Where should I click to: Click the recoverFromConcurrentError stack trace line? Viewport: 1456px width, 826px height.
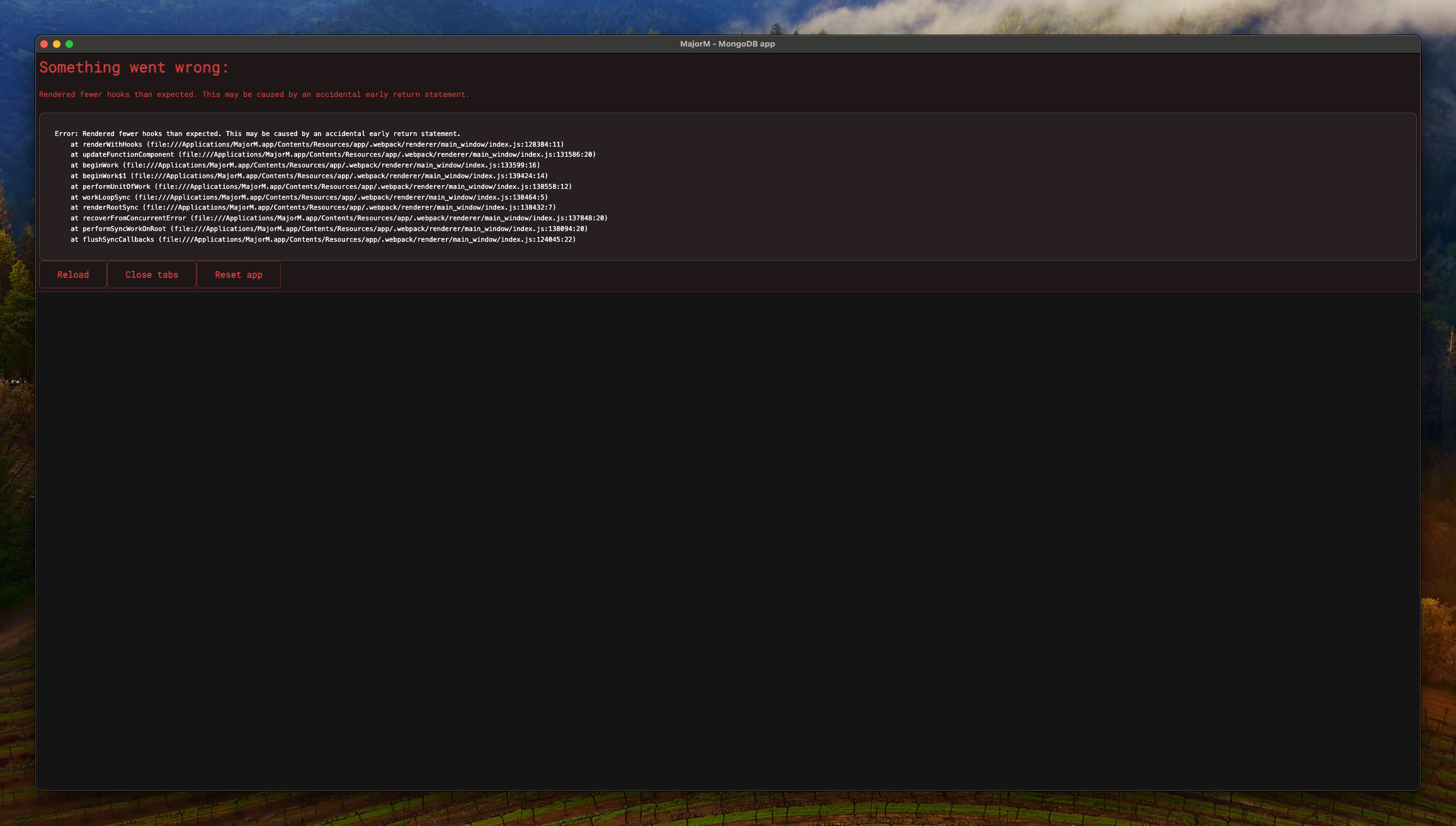coord(339,218)
